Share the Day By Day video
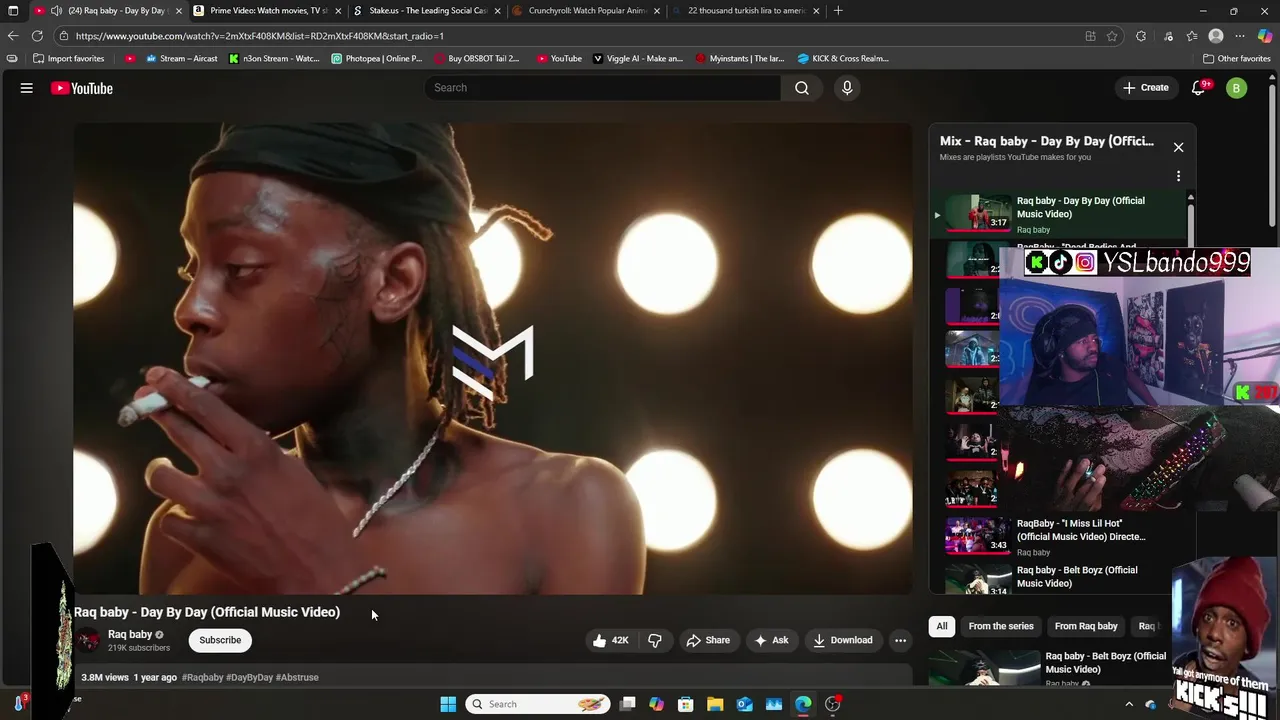The width and height of the screenshot is (1280, 720). pos(708,640)
